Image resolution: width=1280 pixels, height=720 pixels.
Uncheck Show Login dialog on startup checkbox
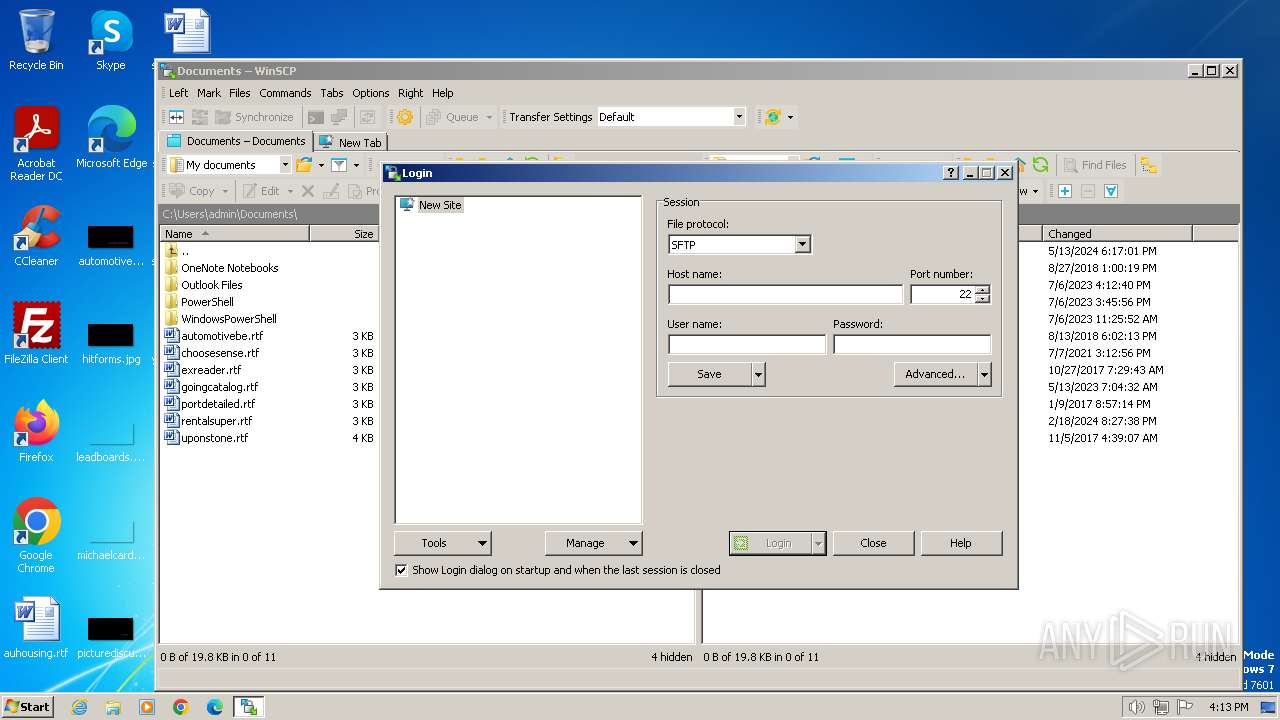click(402, 570)
